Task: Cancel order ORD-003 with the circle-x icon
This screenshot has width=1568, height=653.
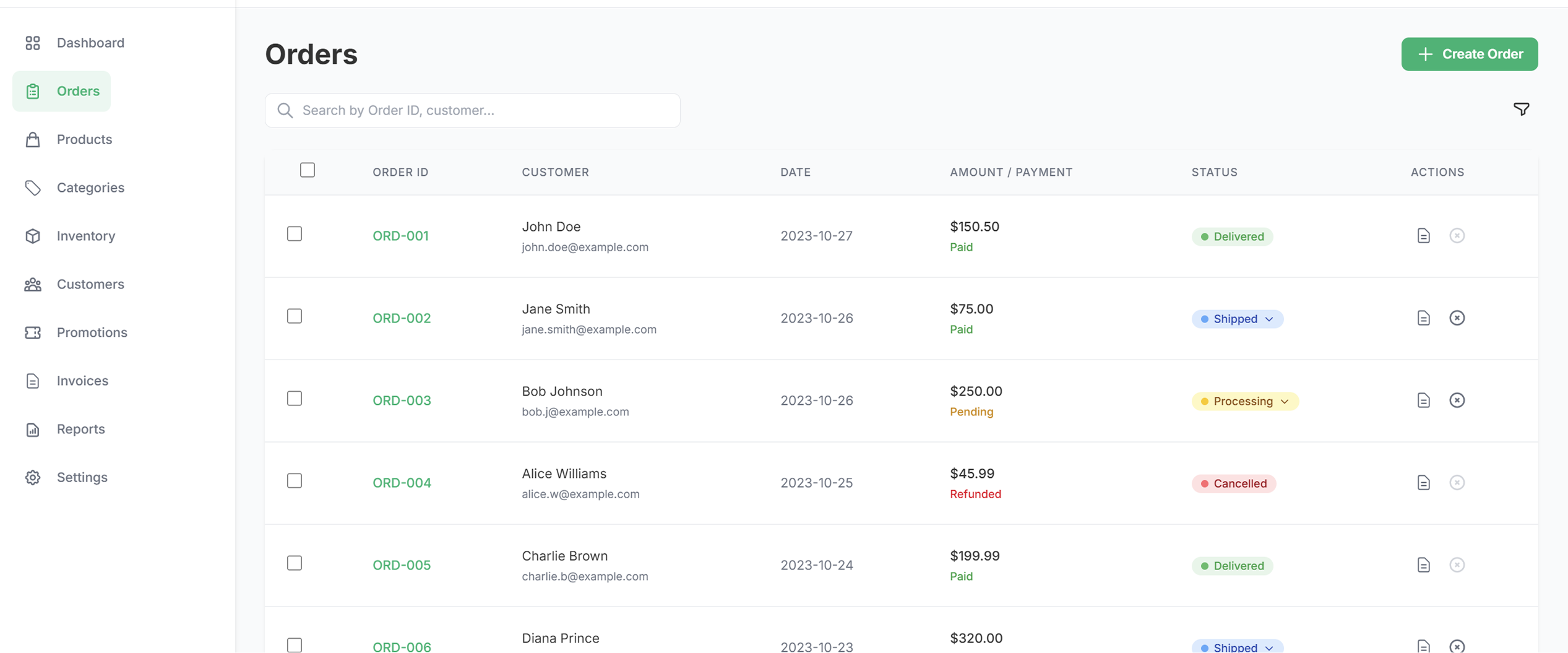Action: point(1457,400)
